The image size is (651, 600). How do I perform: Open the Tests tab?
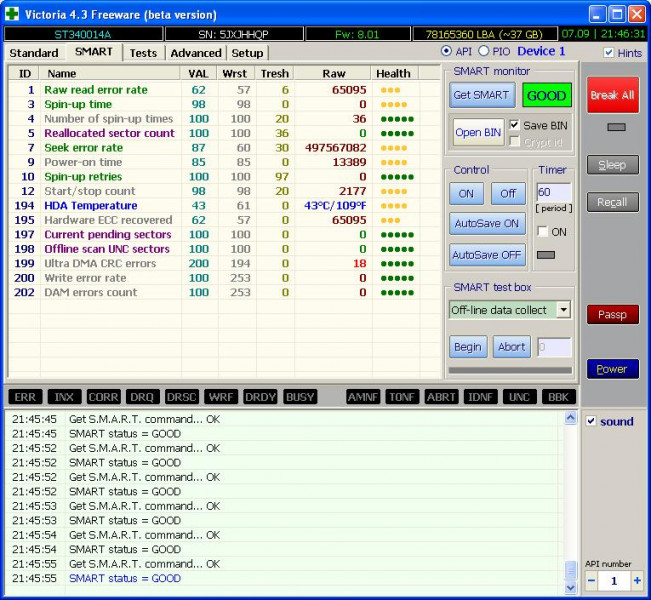[x=143, y=53]
